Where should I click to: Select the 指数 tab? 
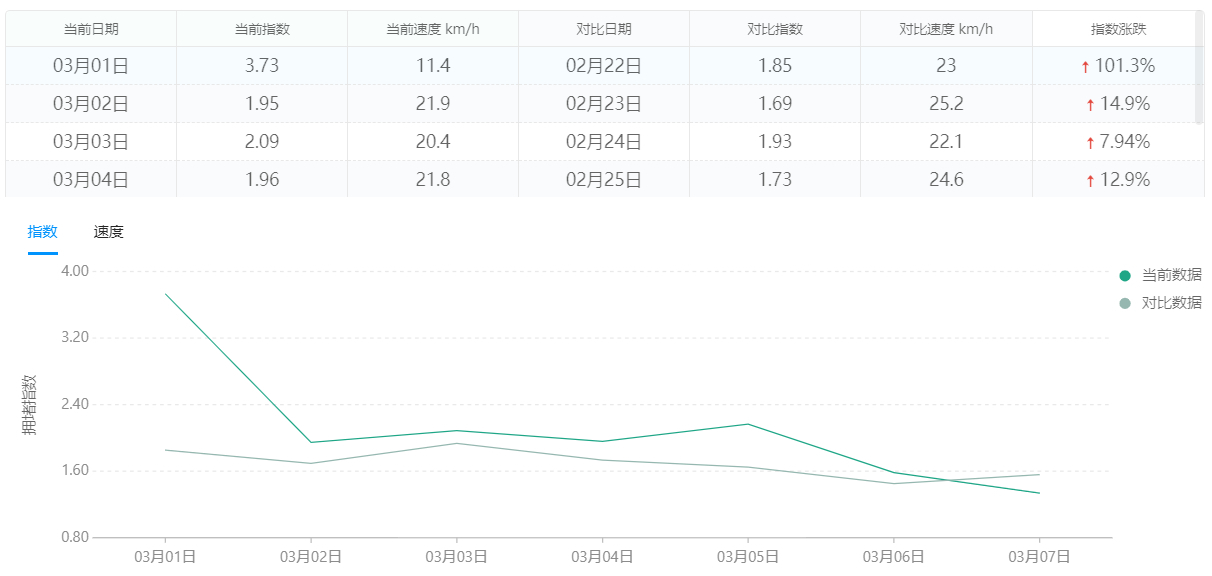click(x=42, y=232)
